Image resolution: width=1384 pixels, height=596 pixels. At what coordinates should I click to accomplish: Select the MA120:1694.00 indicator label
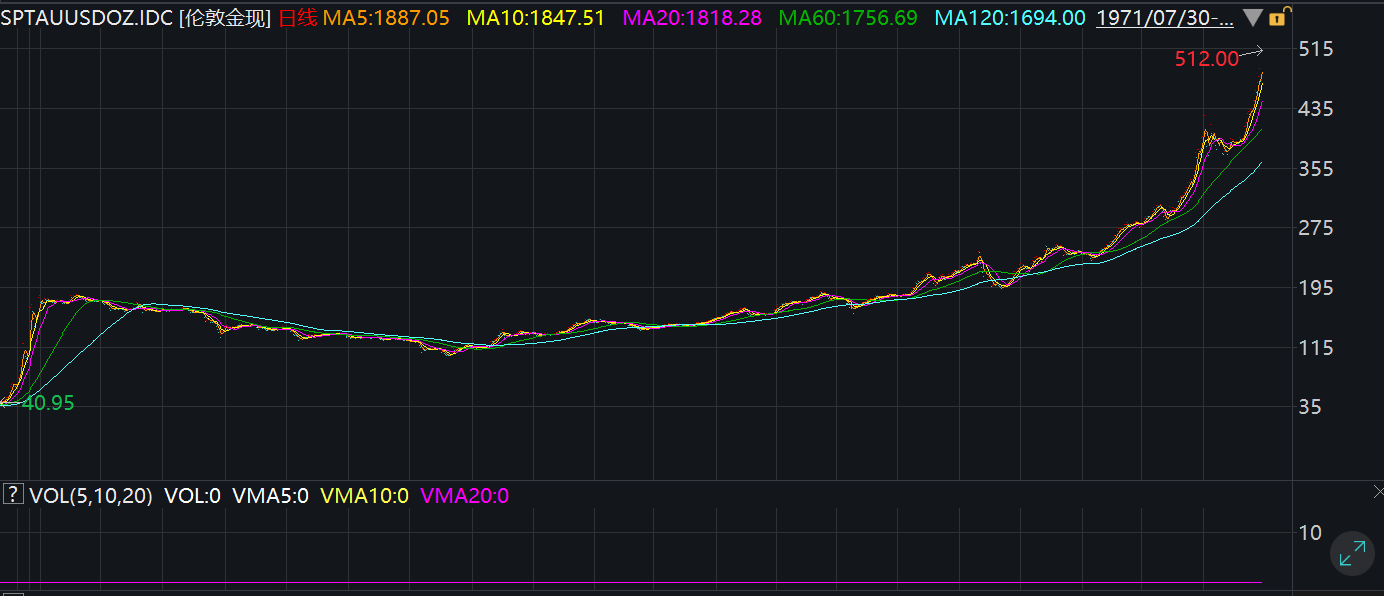point(1009,18)
